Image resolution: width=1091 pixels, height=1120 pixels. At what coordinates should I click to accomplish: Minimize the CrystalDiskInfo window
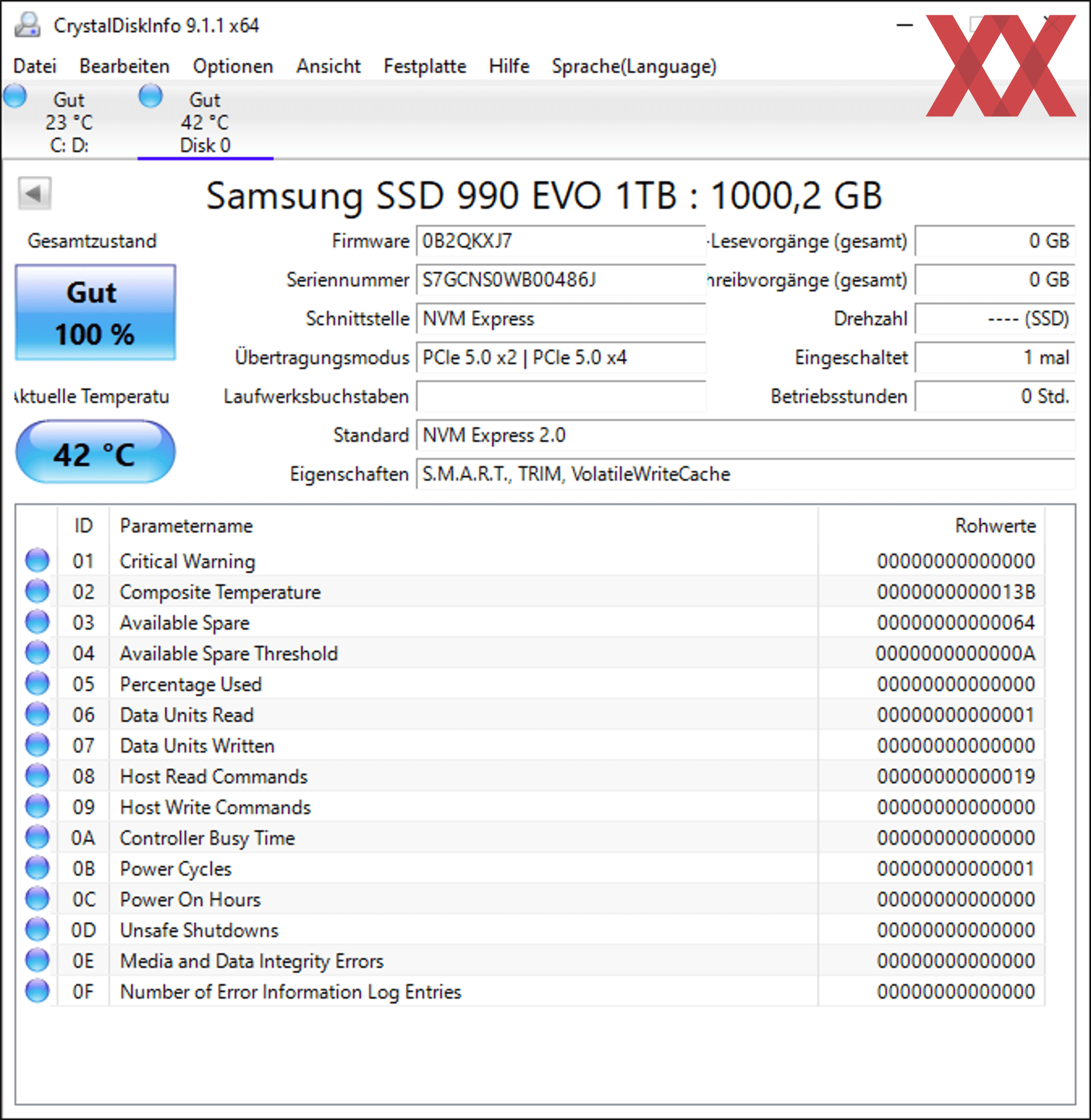[x=904, y=25]
